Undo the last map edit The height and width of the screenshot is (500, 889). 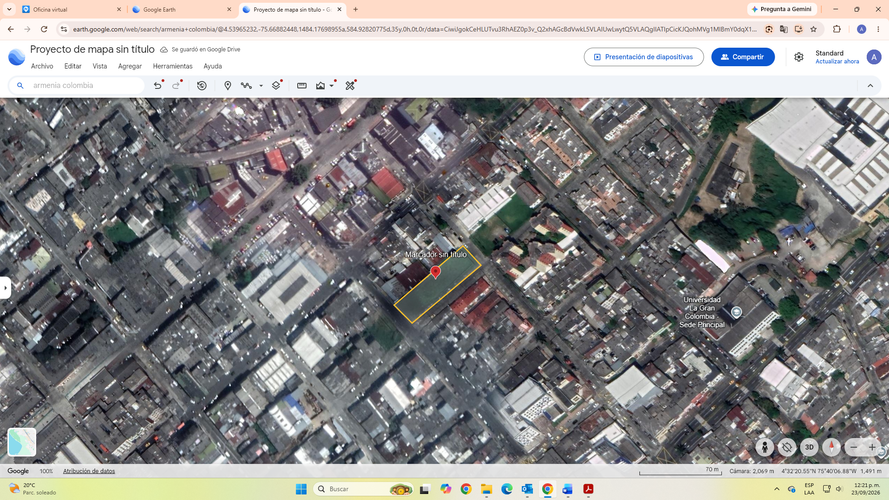(158, 86)
